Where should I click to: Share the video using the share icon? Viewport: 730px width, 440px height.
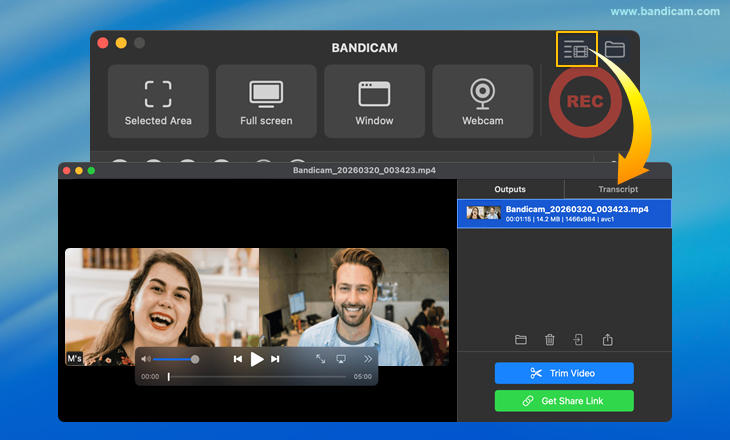(x=608, y=339)
